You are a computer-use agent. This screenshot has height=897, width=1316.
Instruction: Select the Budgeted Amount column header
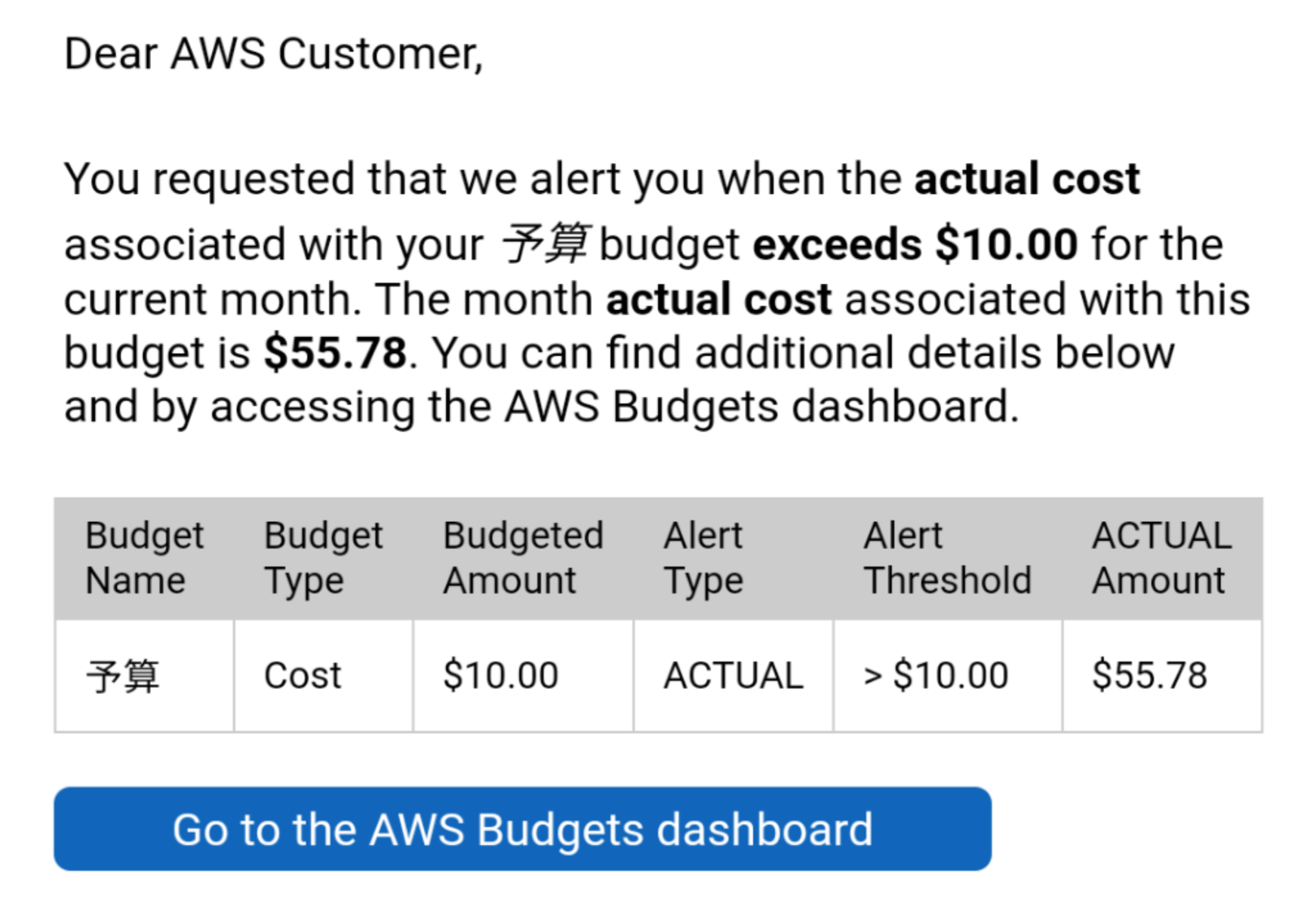click(x=523, y=558)
